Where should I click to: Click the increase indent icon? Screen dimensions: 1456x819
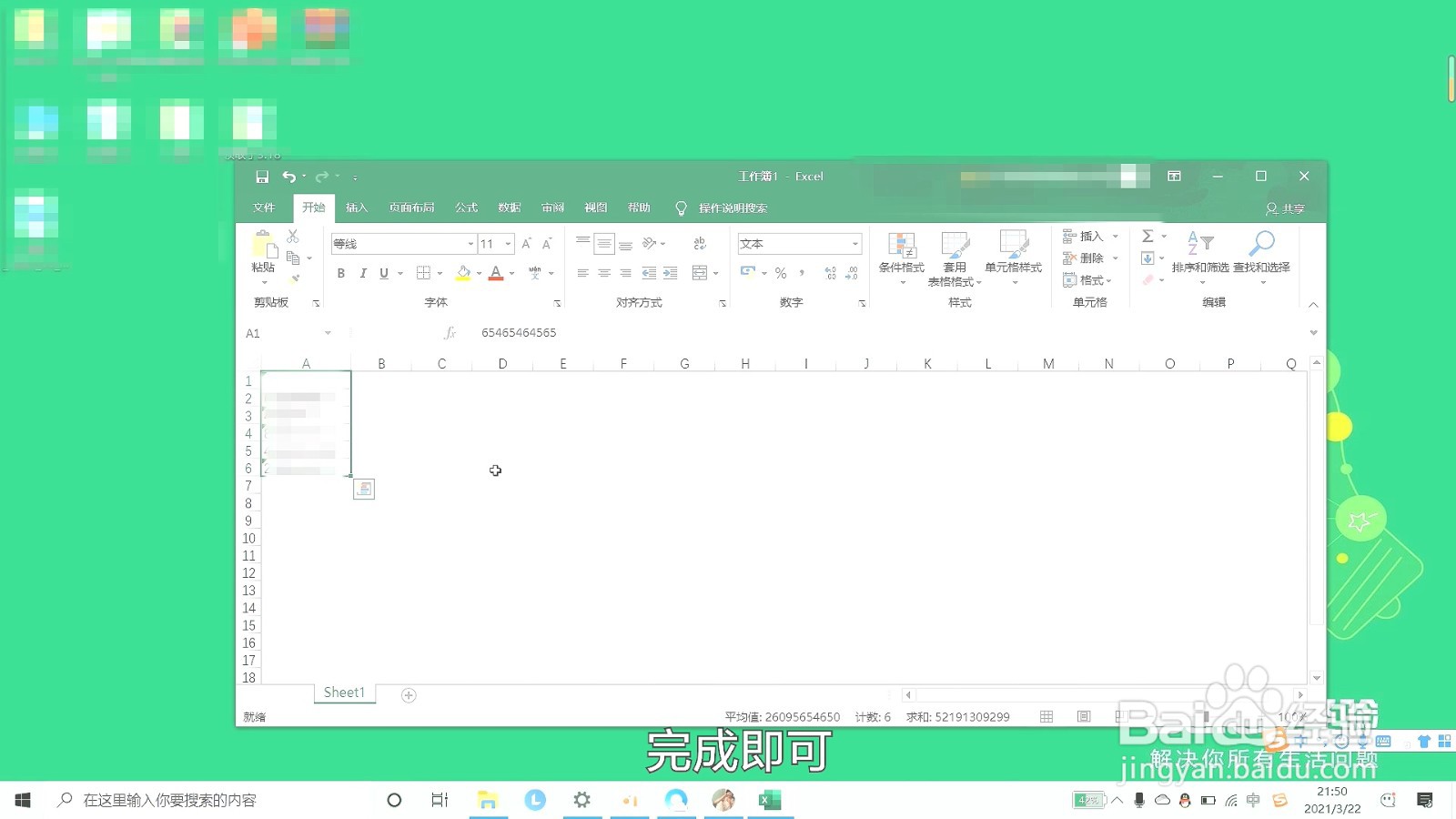click(x=670, y=273)
